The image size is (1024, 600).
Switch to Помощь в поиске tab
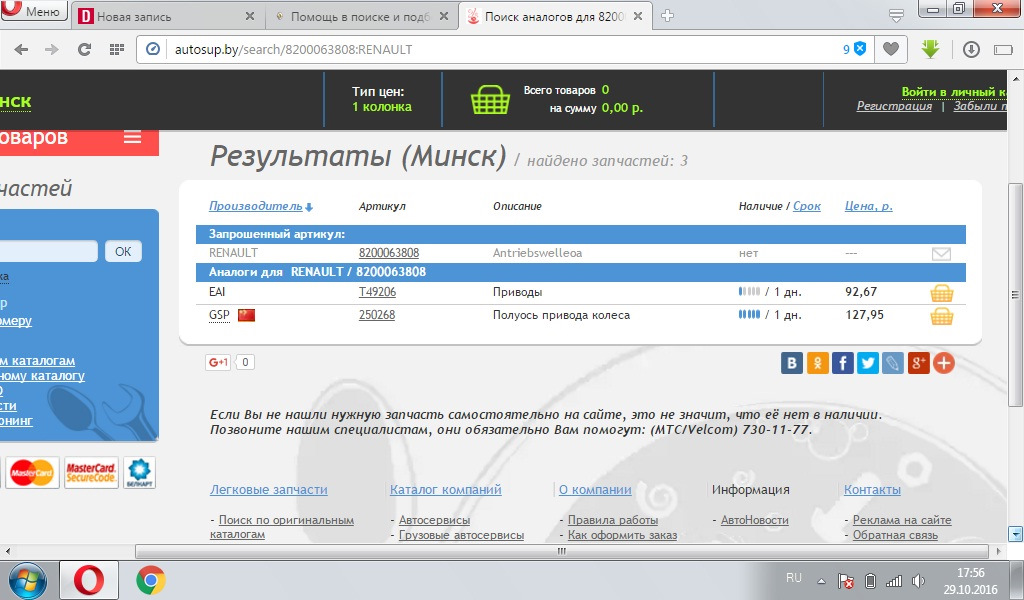[361, 16]
